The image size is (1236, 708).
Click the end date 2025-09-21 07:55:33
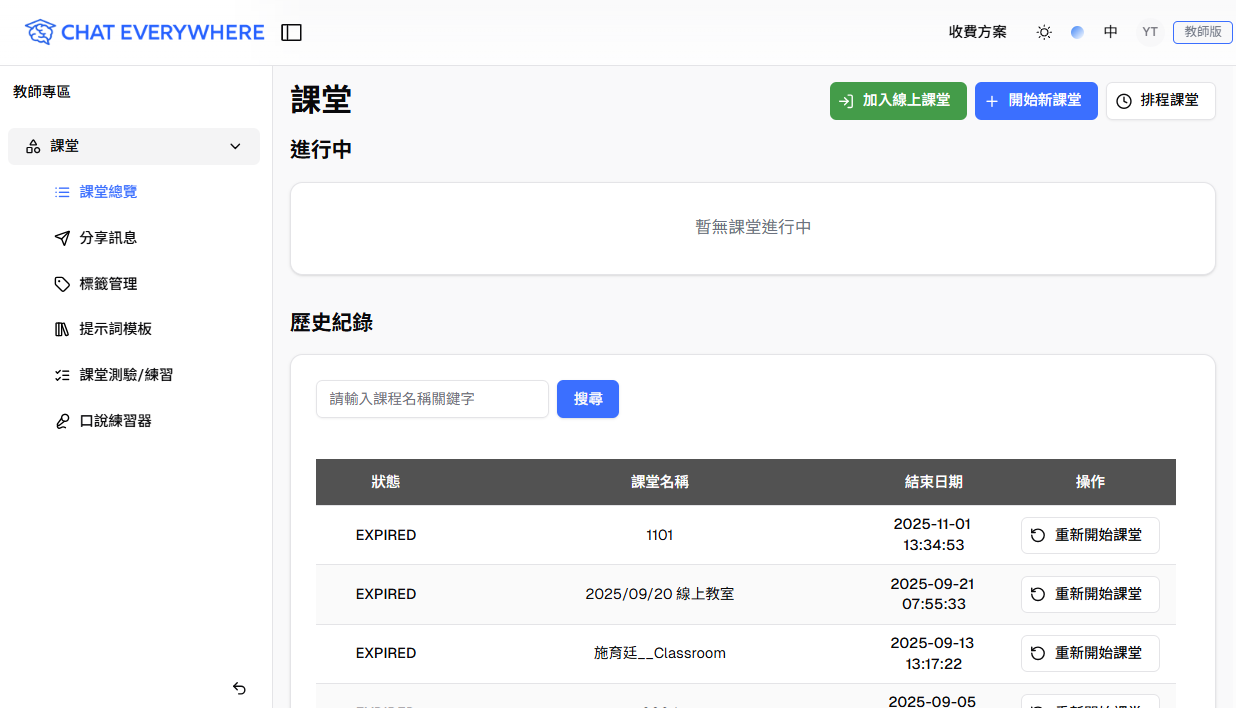tap(933, 594)
